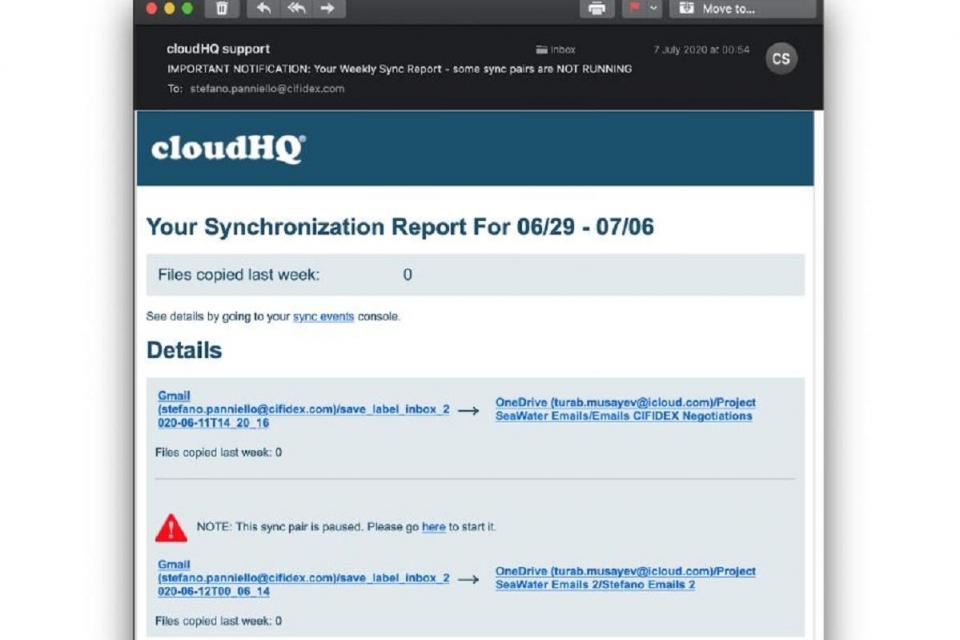This screenshot has height=640, width=960.
Task: Click the IMPORTANT NOTIFICATION subject line
Action: click(x=399, y=69)
